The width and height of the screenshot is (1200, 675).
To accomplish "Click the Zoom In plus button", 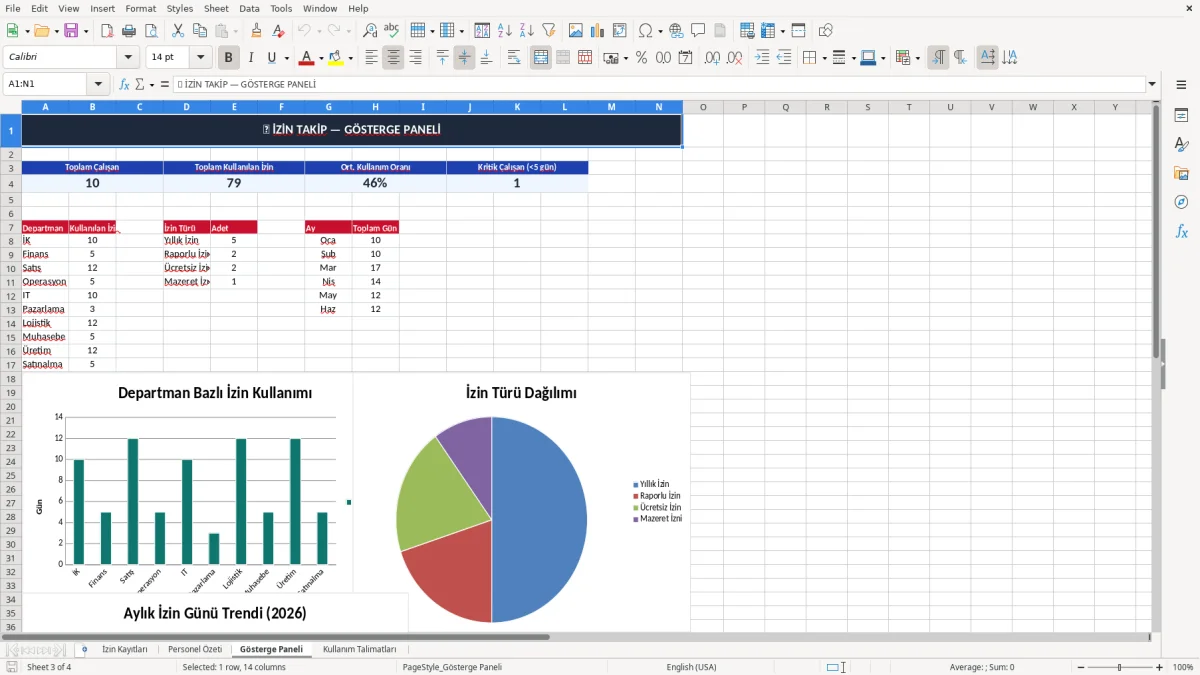I will (1160, 667).
